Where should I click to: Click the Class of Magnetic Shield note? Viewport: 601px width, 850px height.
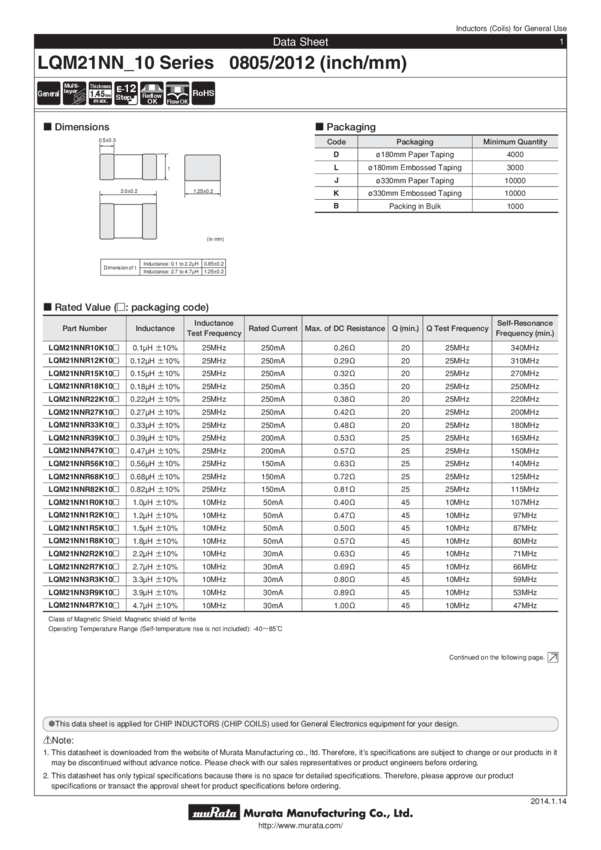coord(122,619)
